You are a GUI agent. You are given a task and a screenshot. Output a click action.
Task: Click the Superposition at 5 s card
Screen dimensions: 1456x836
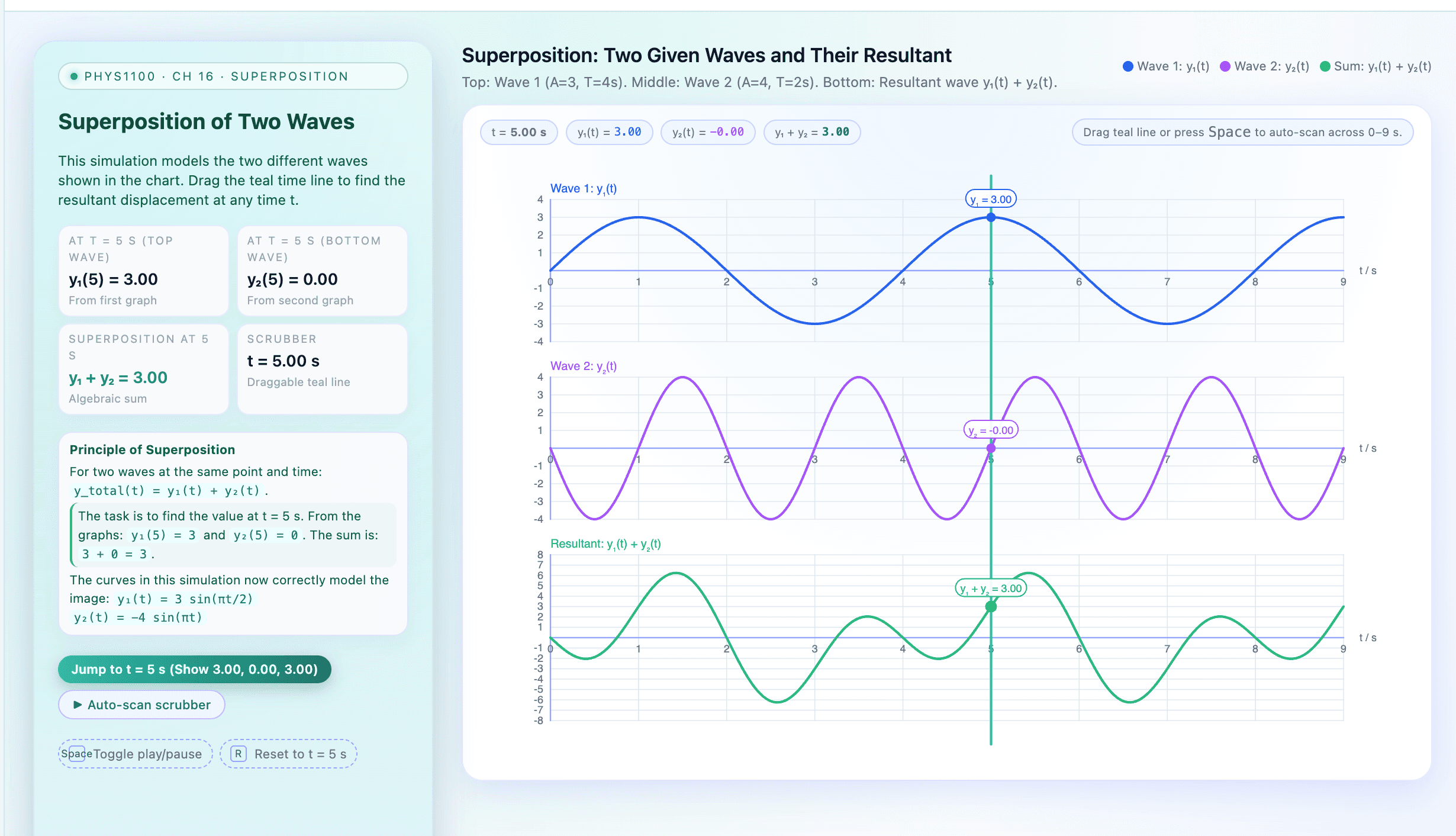[144, 369]
